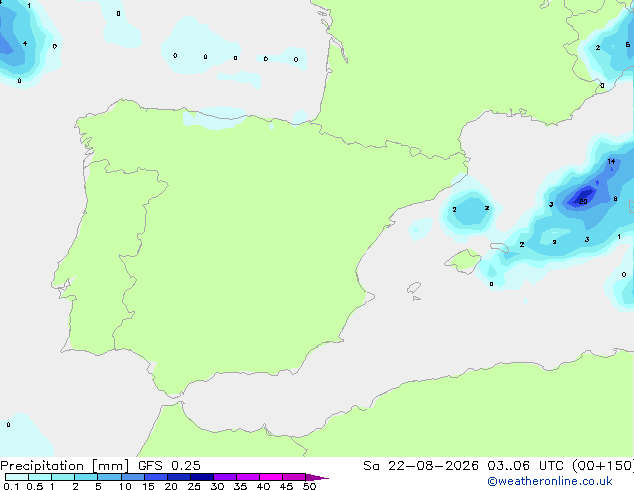The image size is (634, 490).
Task: Click the "8" value east of rain core
Action: pyautogui.click(x=615, y=199)
